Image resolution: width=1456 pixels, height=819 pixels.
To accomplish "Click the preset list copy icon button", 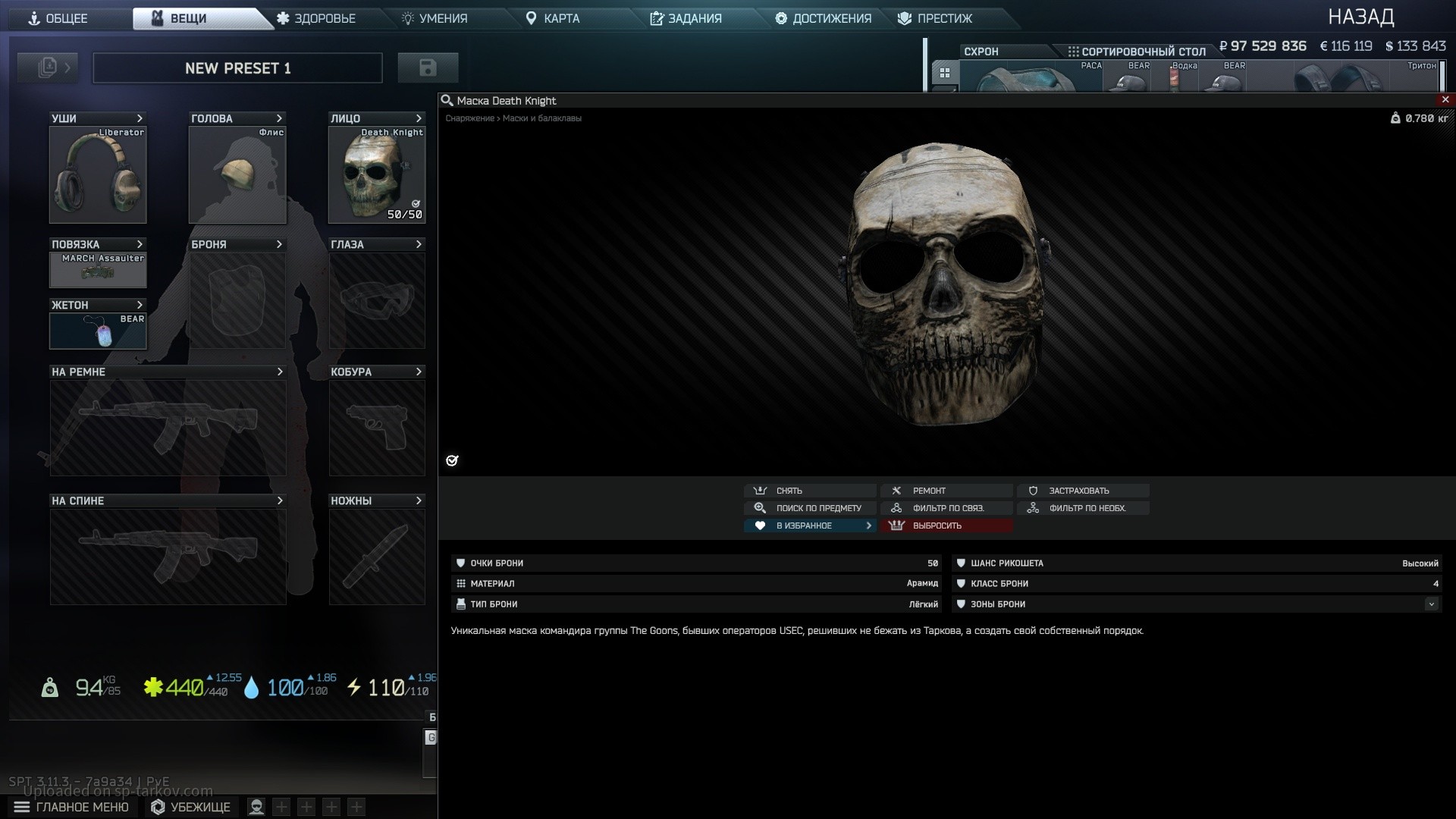I will pyautogui.click(x=48, y=67).
